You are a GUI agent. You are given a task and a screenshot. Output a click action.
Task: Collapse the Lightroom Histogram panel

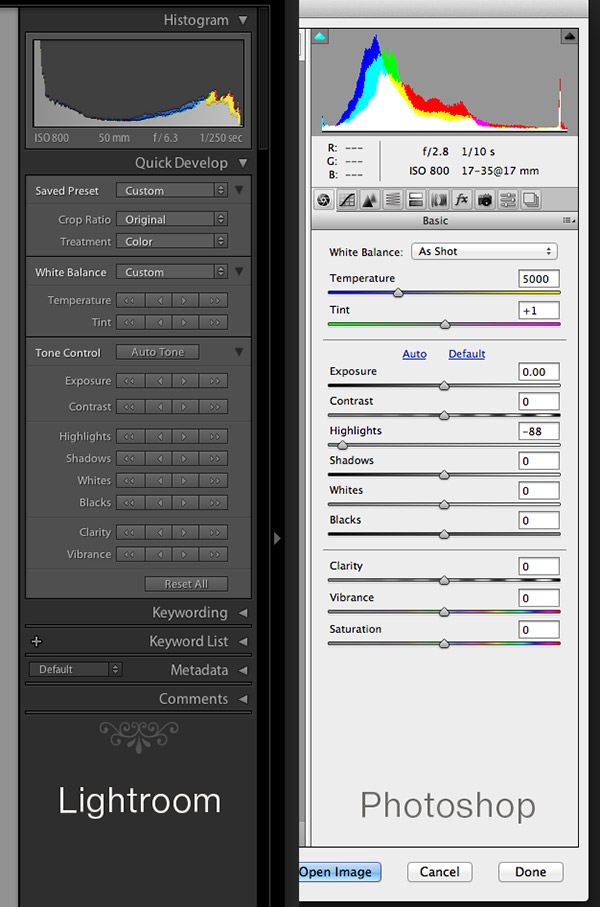[243, 20]
